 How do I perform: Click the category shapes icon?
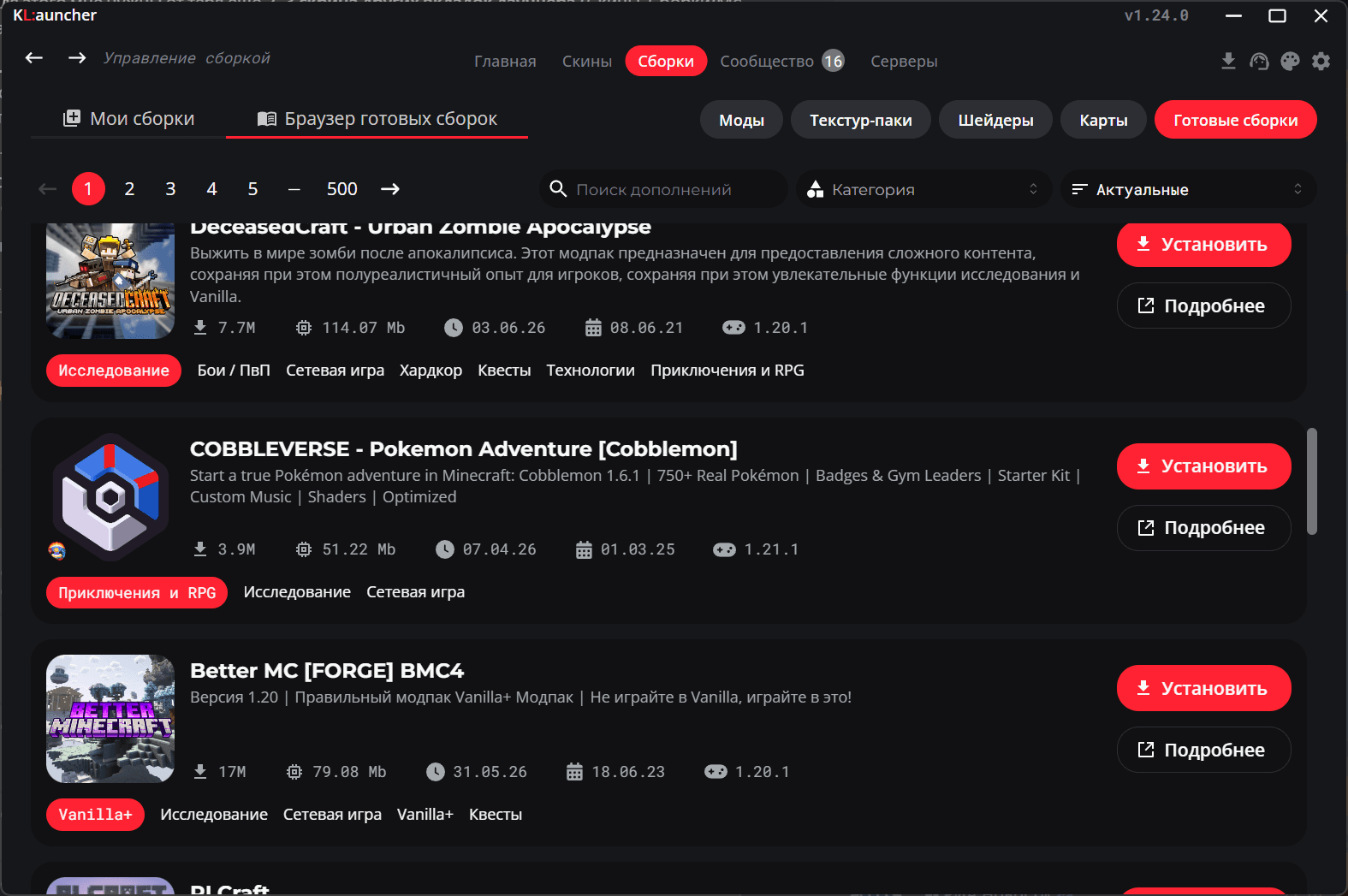click(816, 189)
